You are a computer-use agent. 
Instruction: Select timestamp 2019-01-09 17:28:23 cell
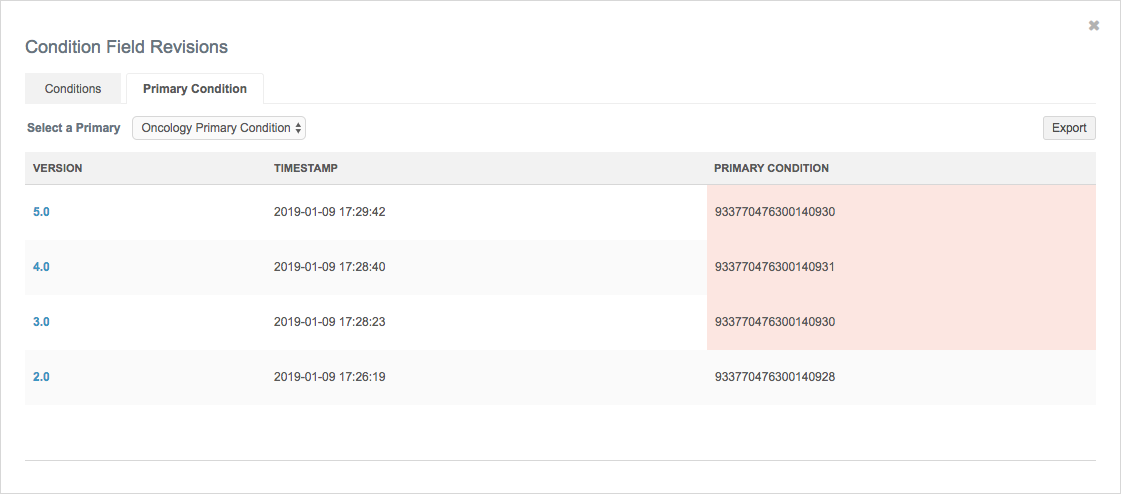click(329, 322)
